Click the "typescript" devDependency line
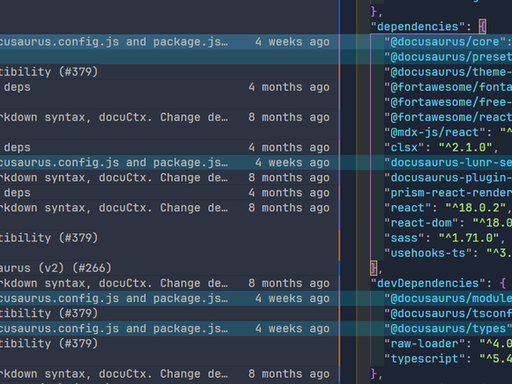The width and height of the screenshot is (512, 384). pyautogui.click(x=448, y=359)
